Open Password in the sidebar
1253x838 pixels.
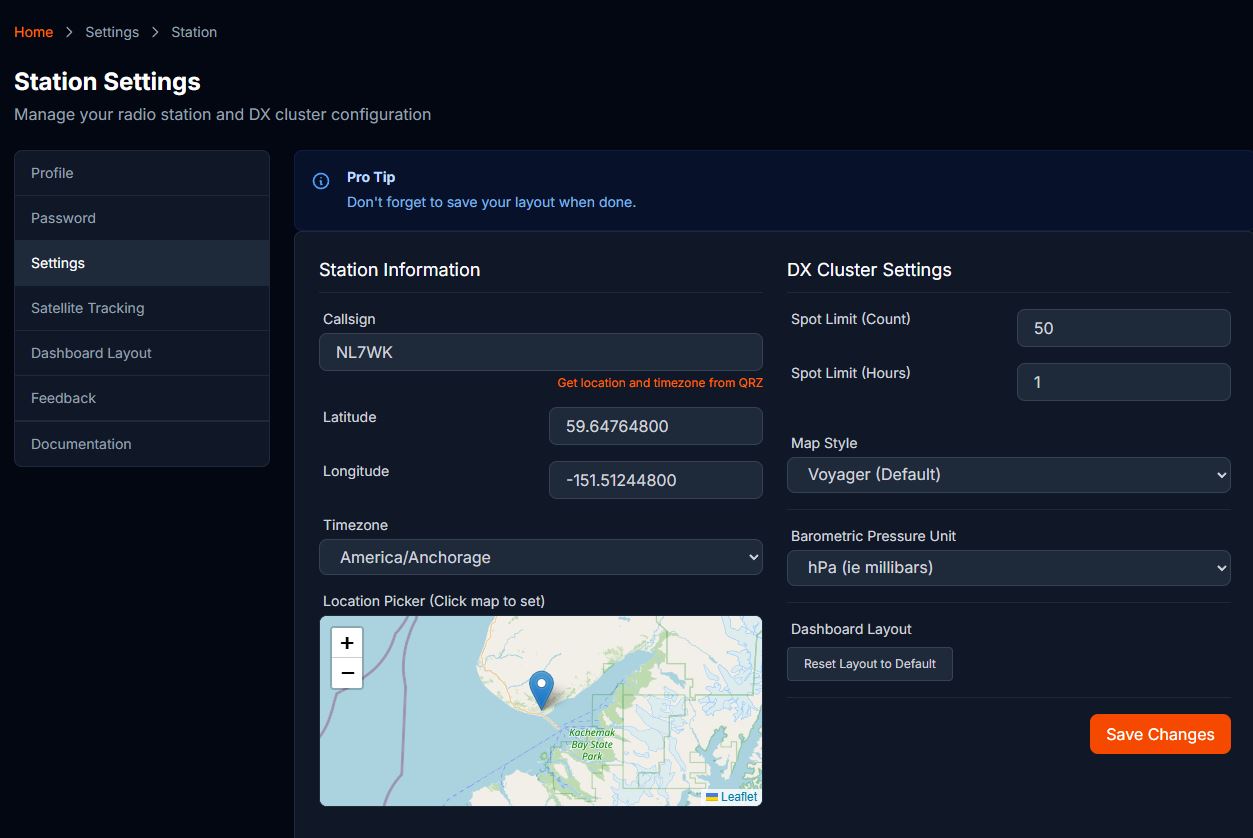pos(142,218)
